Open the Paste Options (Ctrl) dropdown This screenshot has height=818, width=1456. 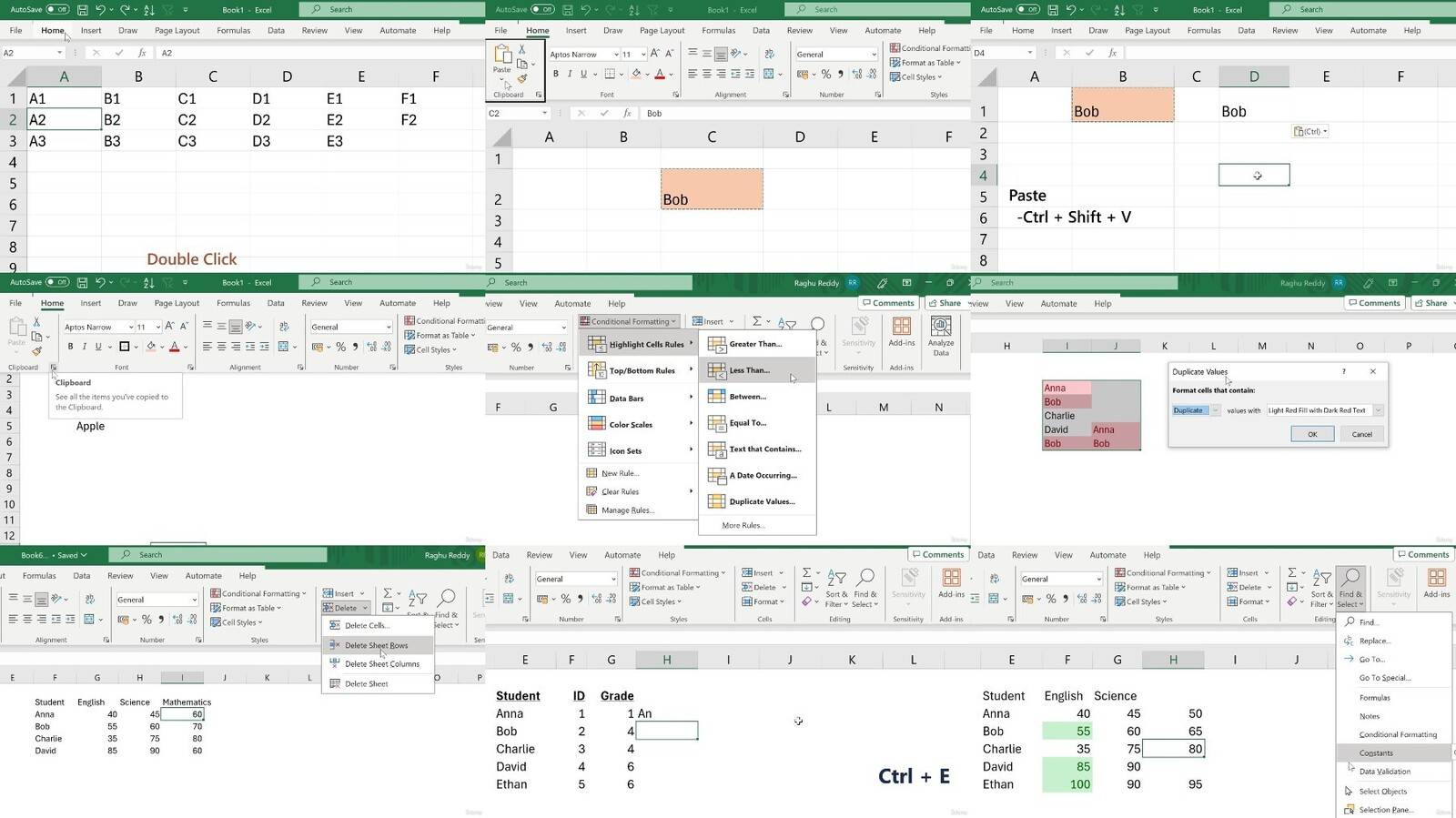(1310, 131)
